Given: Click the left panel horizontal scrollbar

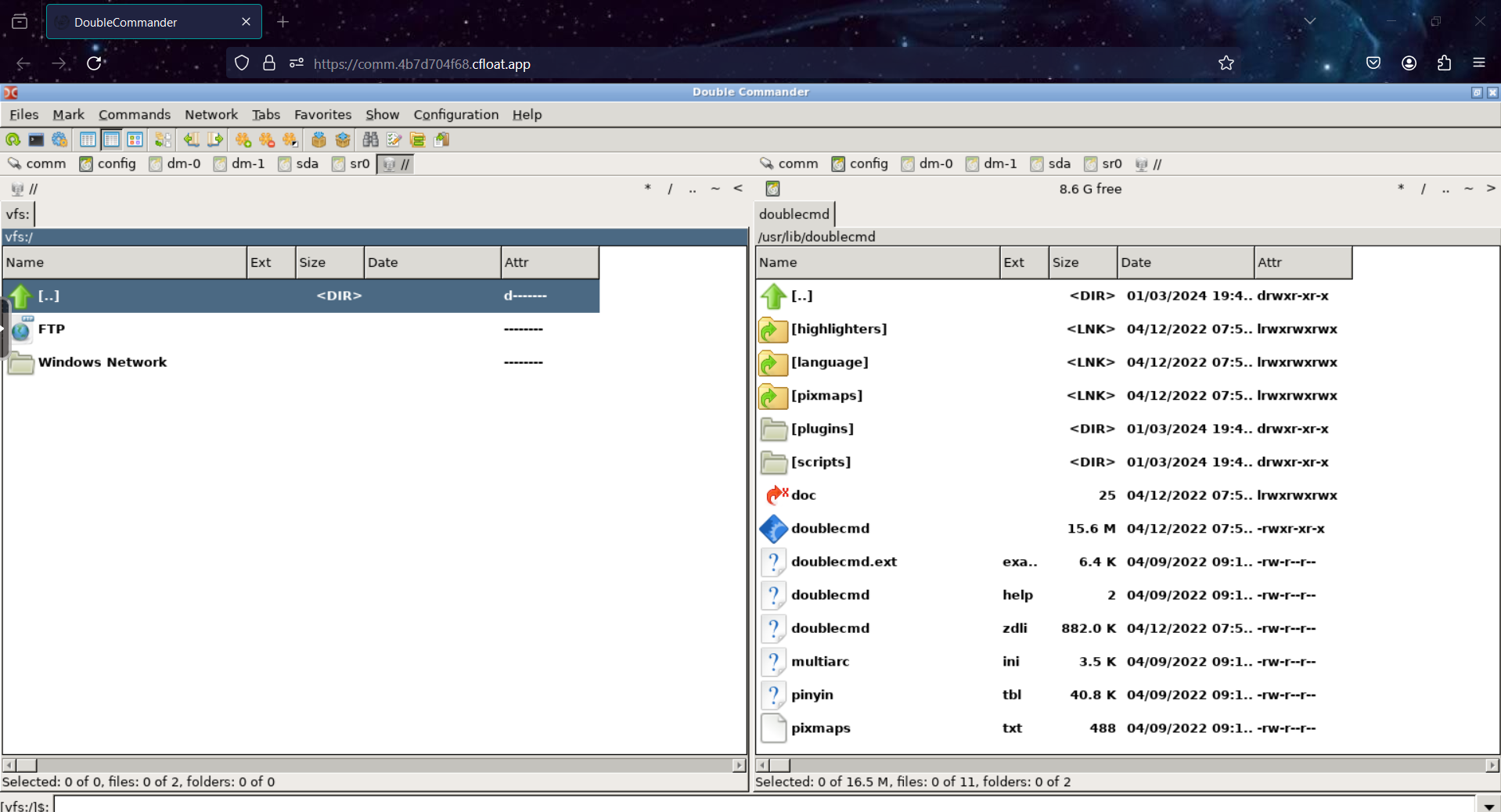Looking at the screenshot, I should click(375, 765).
